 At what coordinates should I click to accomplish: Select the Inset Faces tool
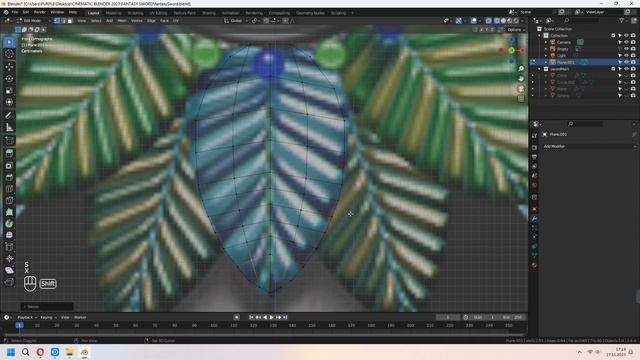click(9, 165)
